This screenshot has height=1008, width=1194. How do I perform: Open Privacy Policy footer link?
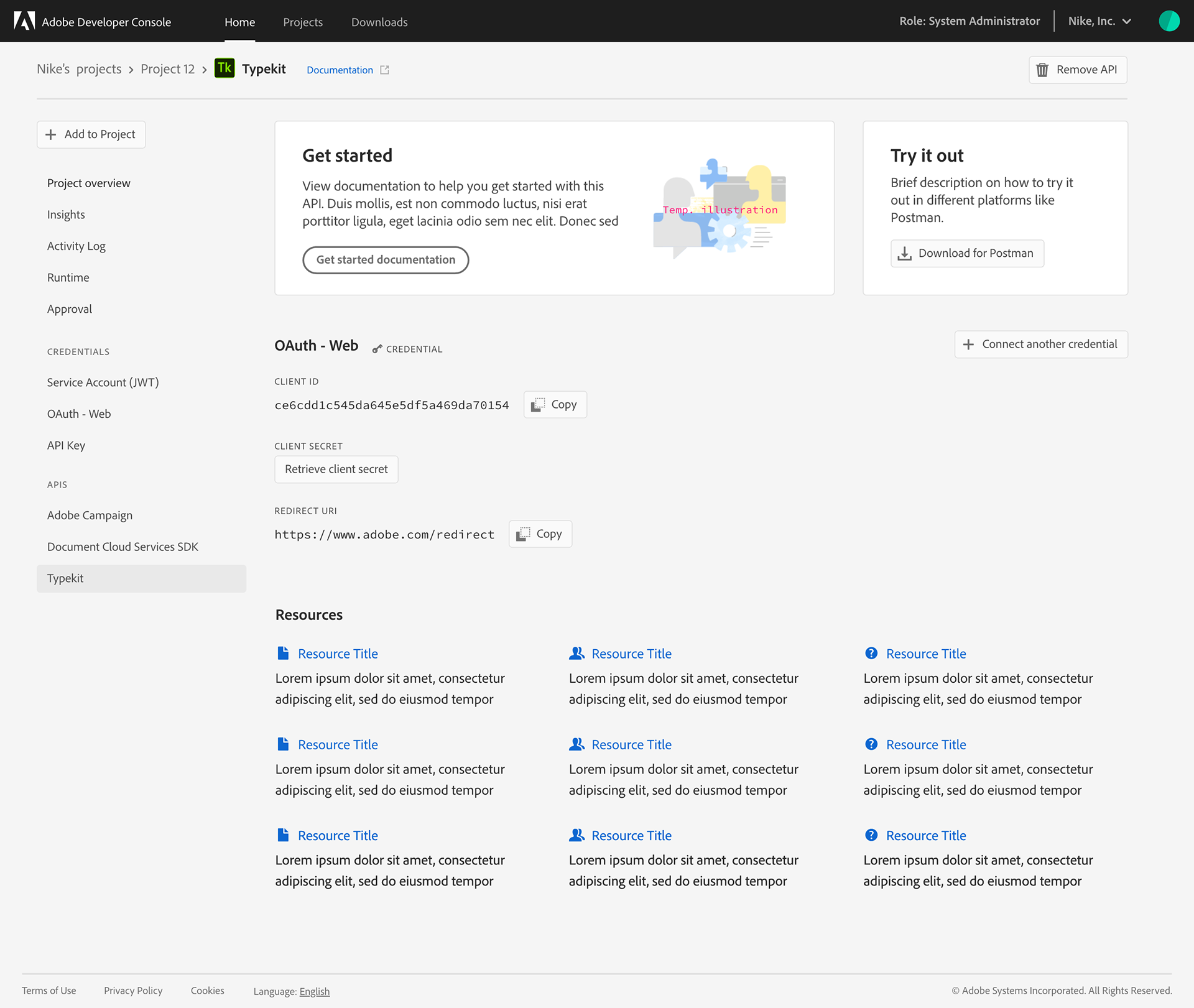coord(133,991)
